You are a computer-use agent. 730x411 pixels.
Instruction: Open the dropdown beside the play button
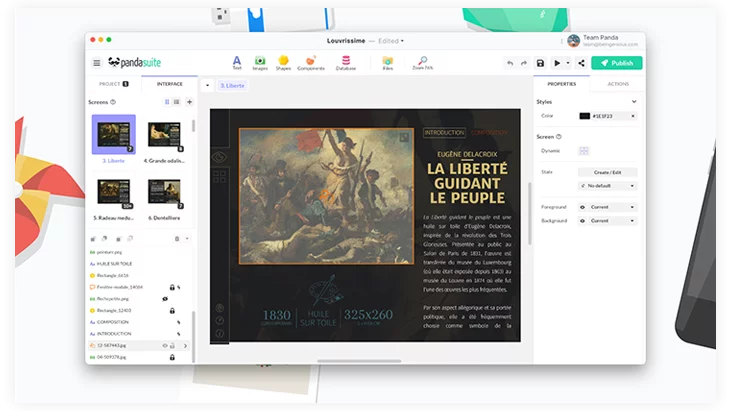coord(568,63)
